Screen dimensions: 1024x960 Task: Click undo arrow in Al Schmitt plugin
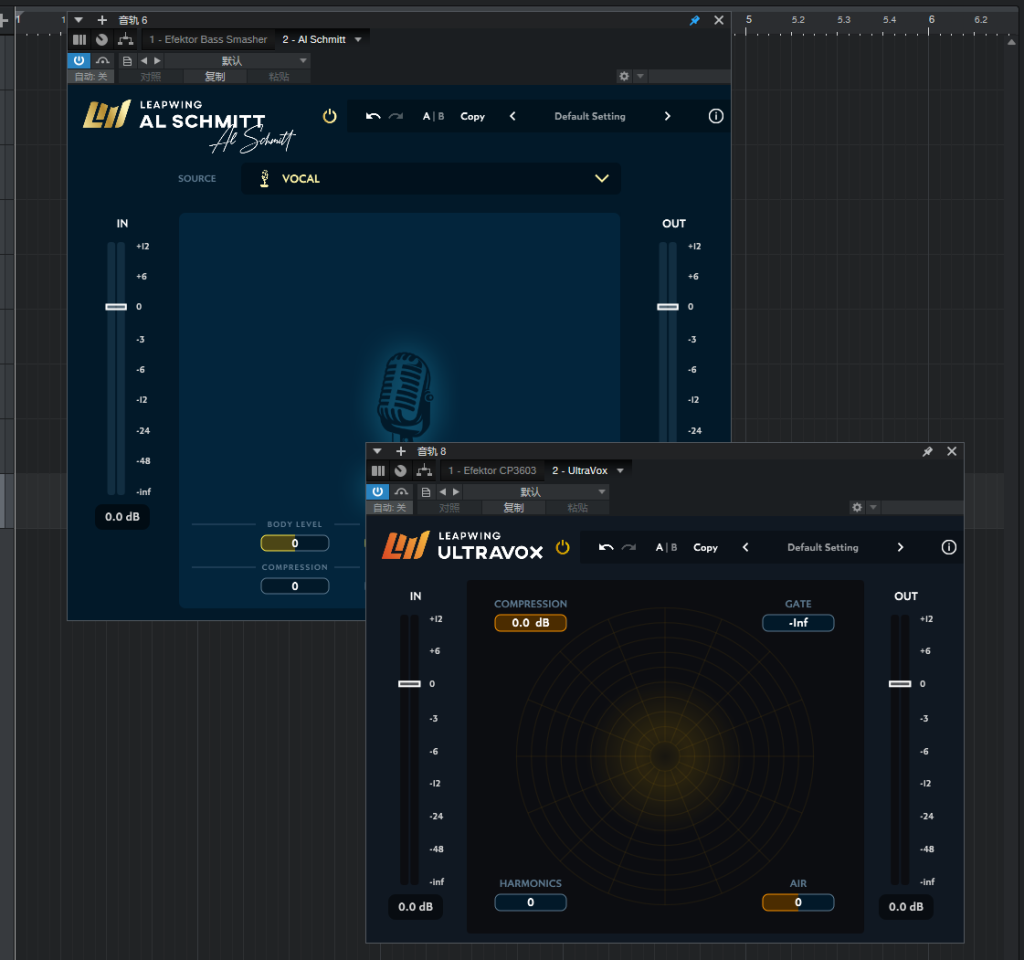click(373, 116)
